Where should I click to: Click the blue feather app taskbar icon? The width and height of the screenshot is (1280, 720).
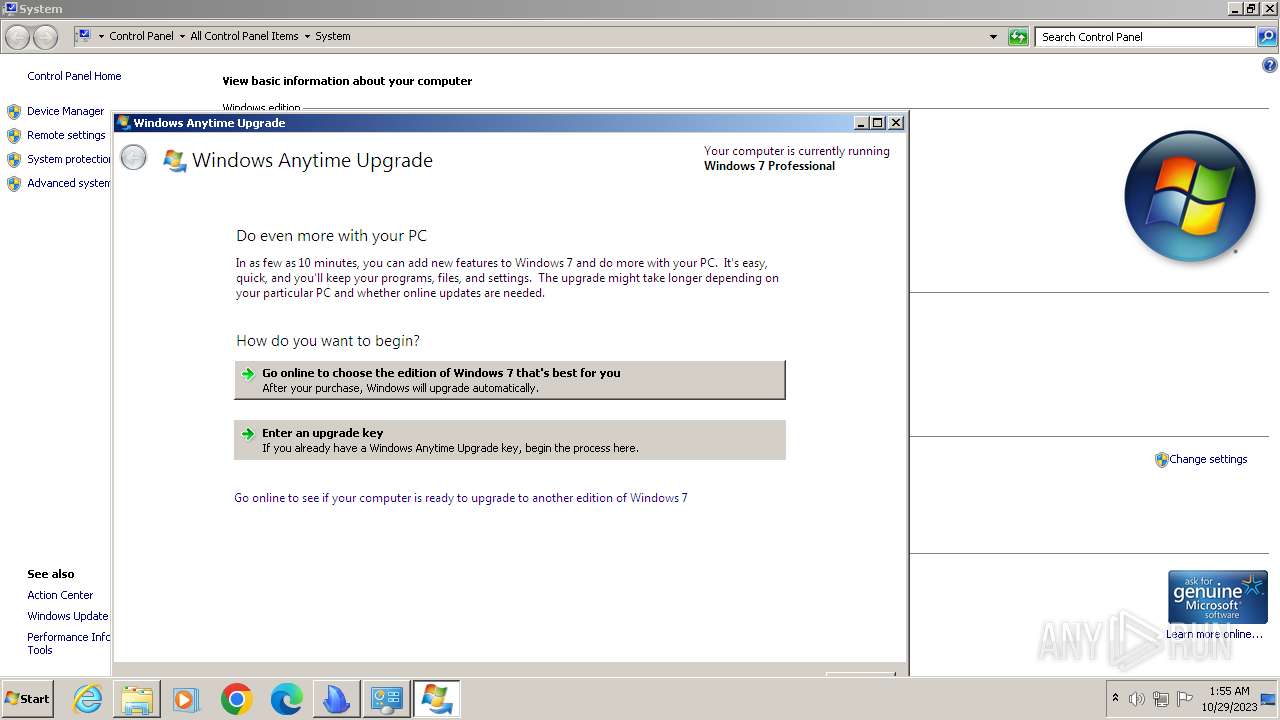coord(336,699)
